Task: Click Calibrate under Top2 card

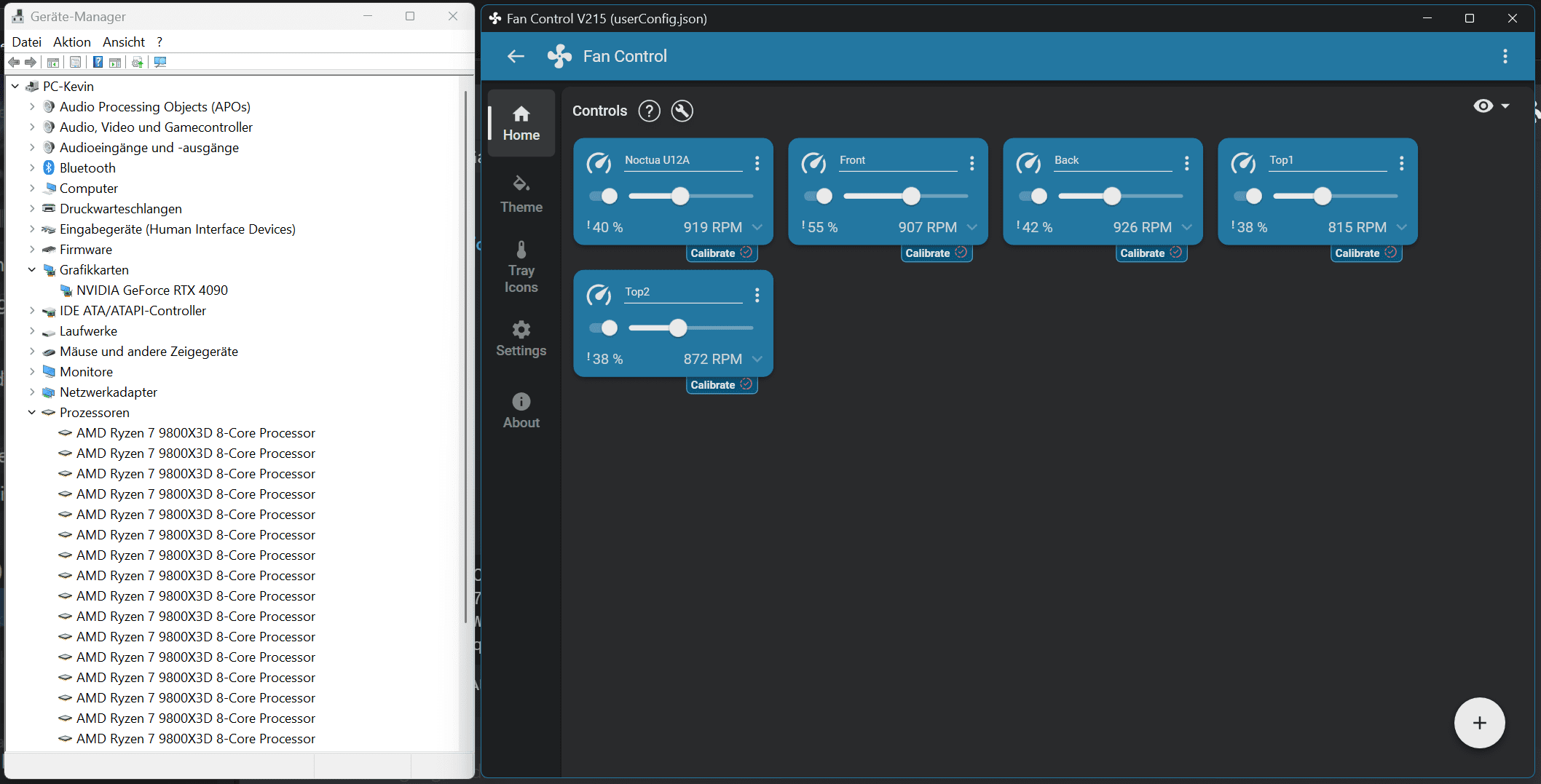Action: tap(721, 384)
